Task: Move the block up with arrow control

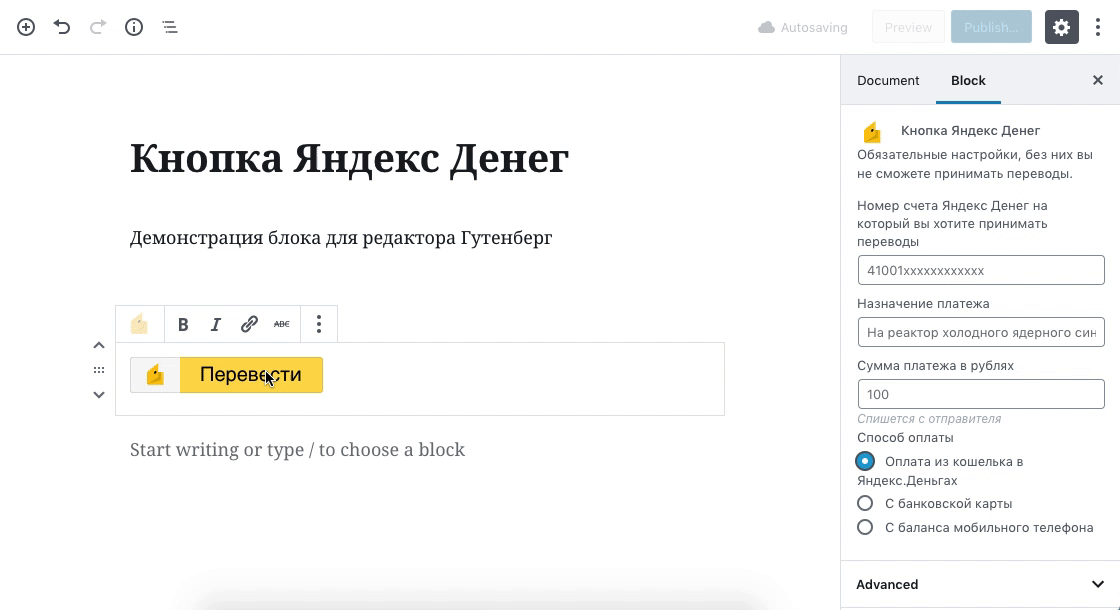Action: [99, 344]
